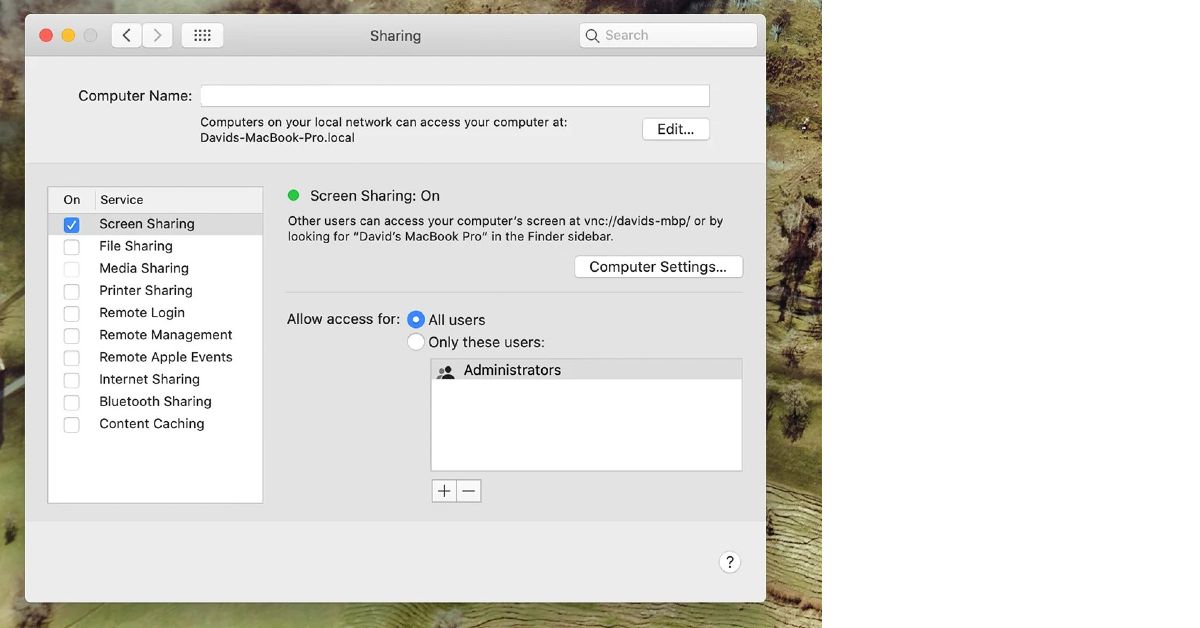Click the back navigation arrow

coord(126,34)
